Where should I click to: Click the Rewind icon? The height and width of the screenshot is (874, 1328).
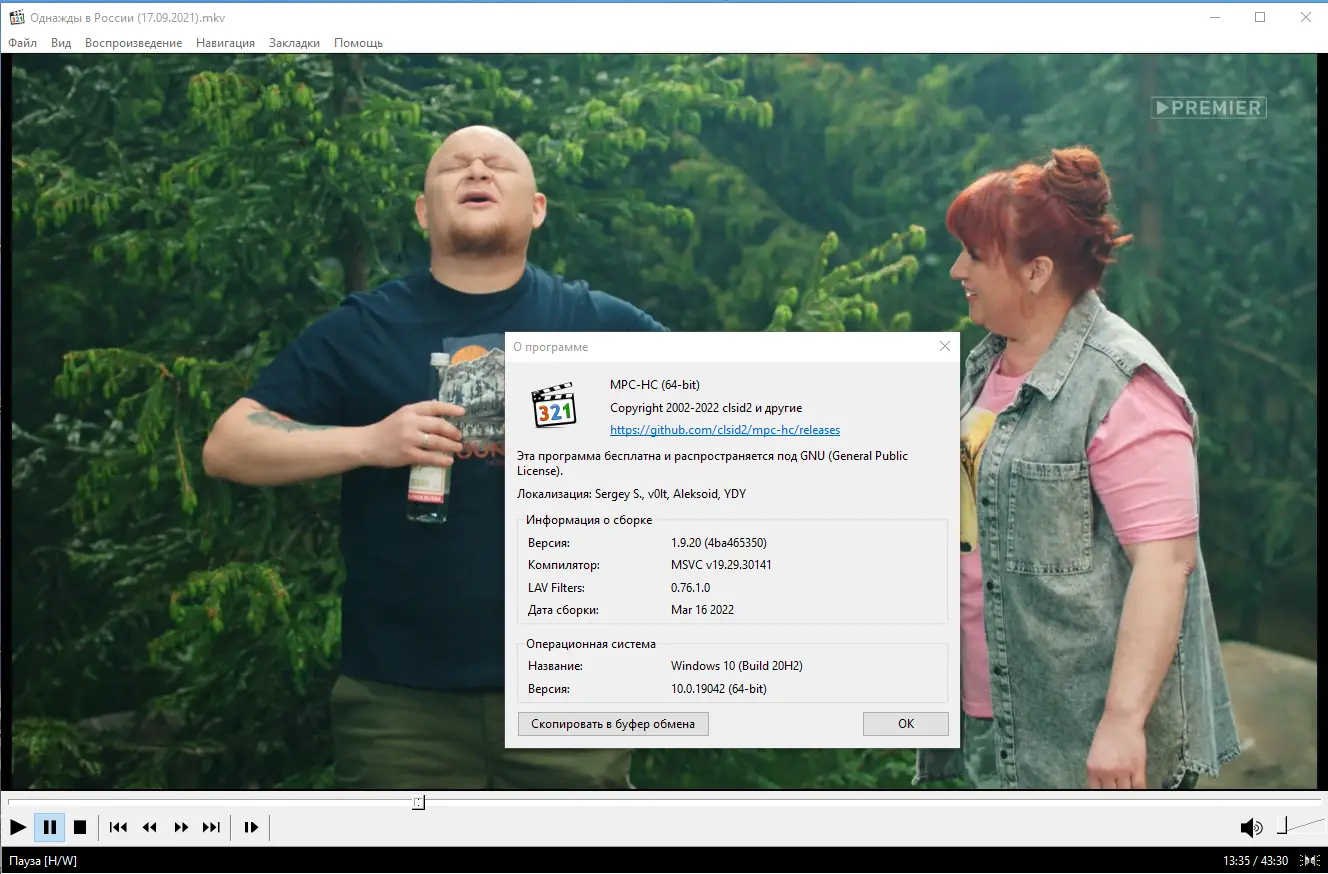(148, 827)
